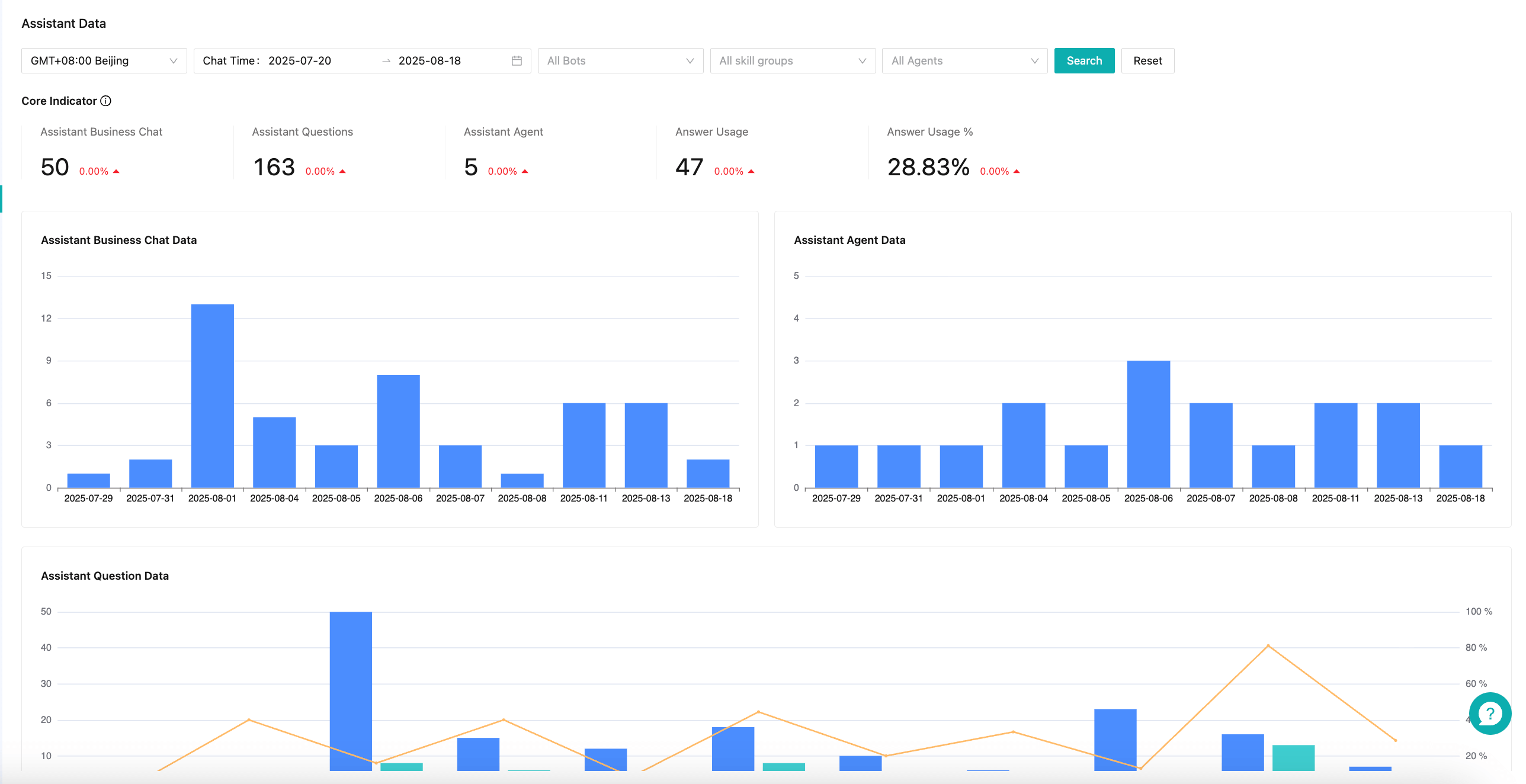This screenshot has height=784, width=1526.
Task: Click the Assistant Question Data heading
Action: pyautogui.click(x=105, y=576)
